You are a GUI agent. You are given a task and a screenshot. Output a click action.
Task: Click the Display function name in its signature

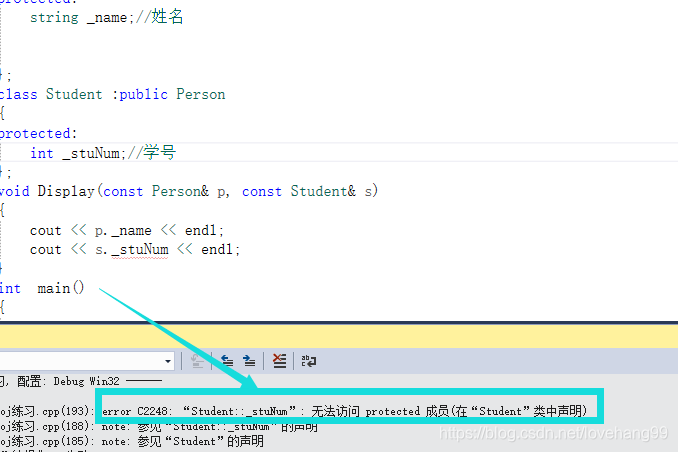point(66,191)
